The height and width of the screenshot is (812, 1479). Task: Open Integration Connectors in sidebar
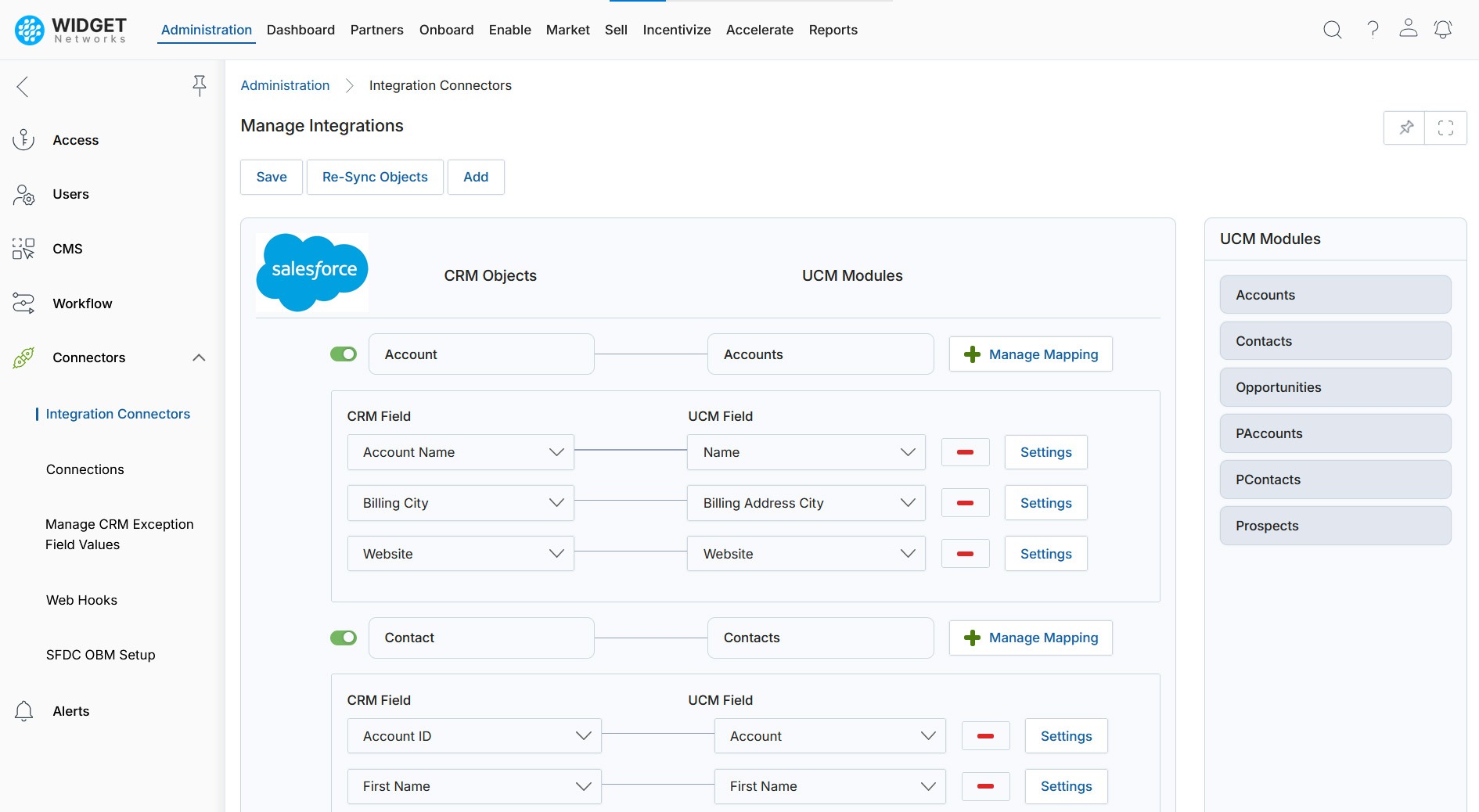118,414
